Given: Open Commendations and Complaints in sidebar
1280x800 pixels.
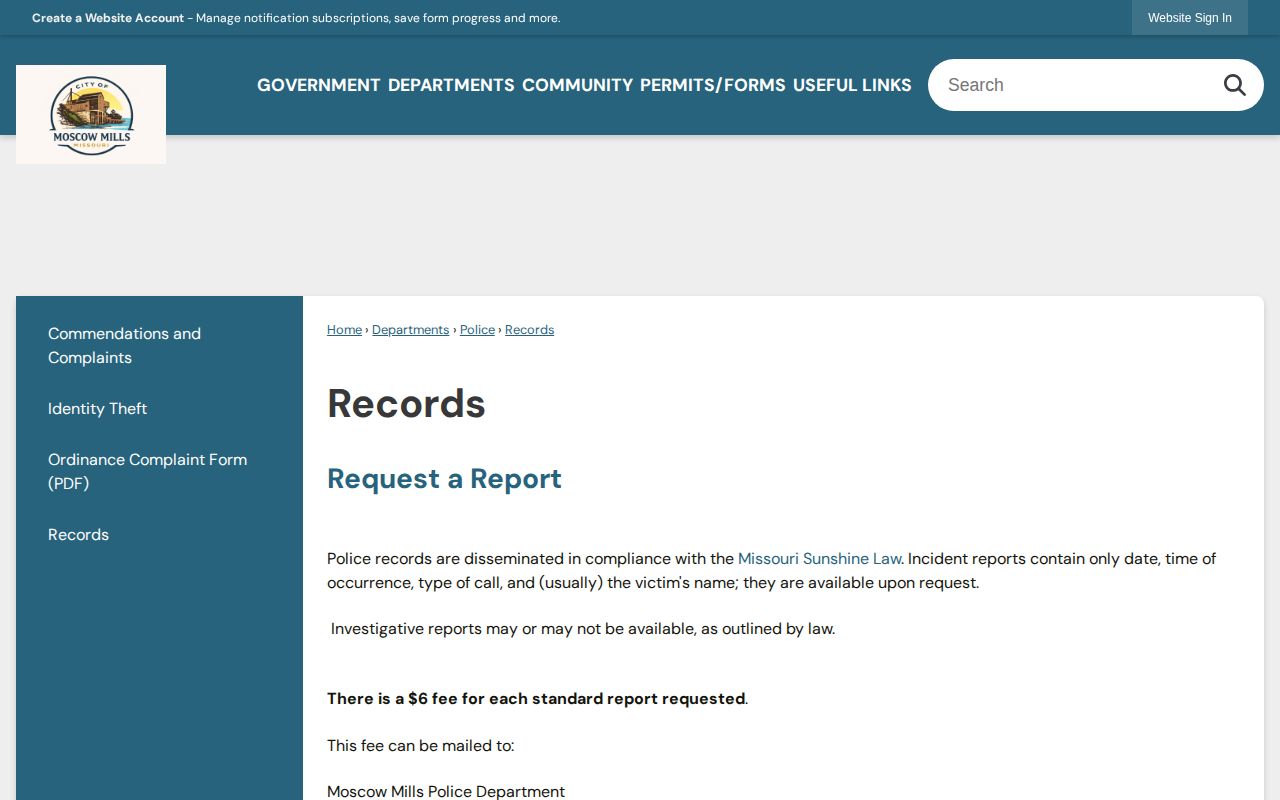Looking at the screenshot, I should [x=159, y=346].
